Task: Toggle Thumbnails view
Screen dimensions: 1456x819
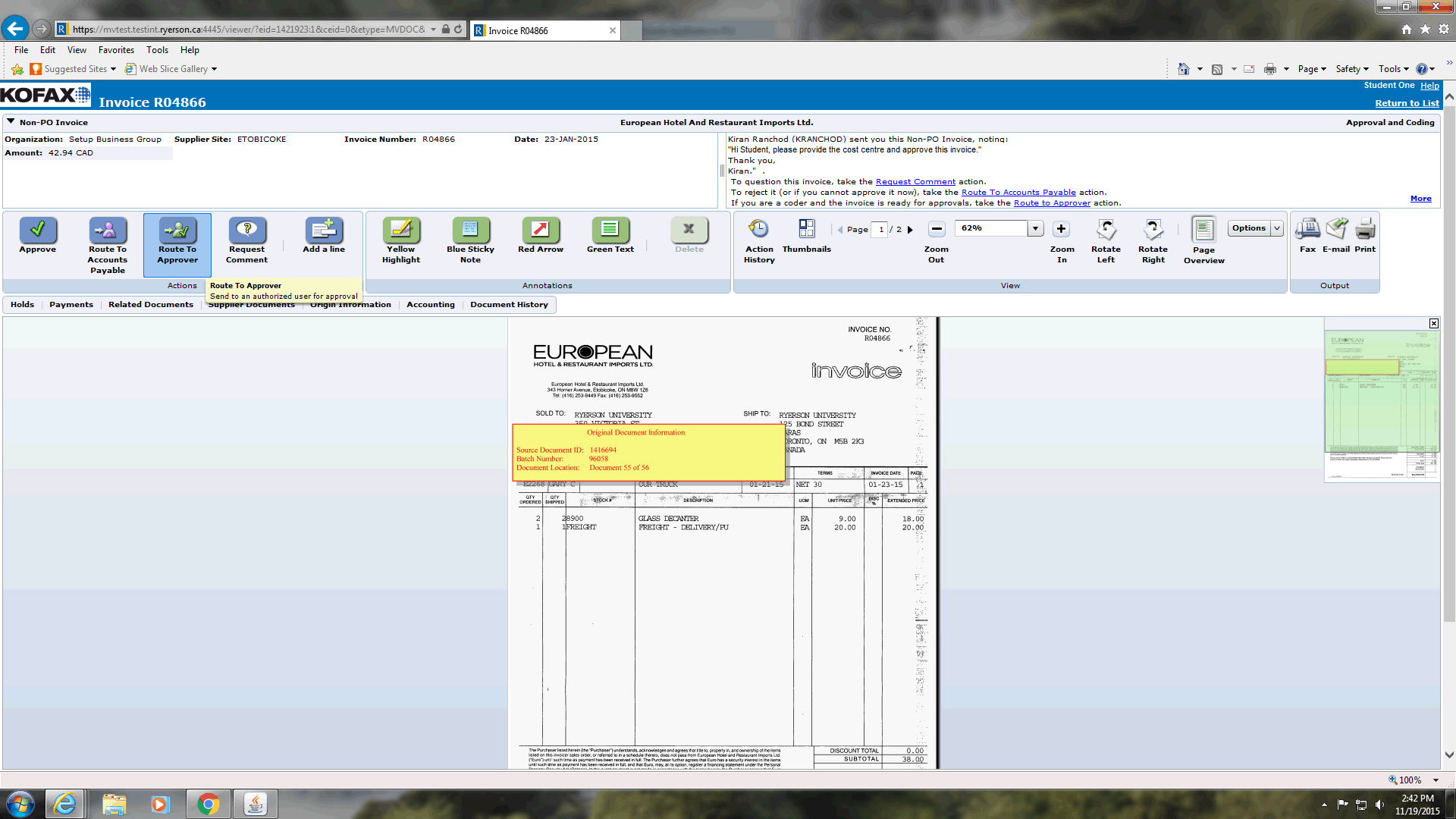Action: 806,230
